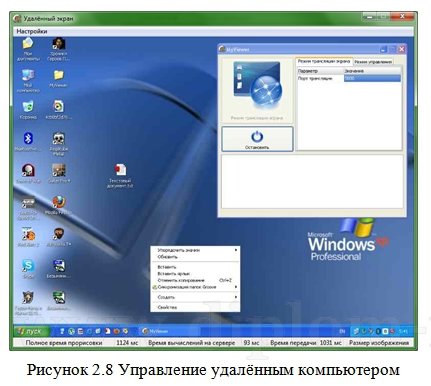Select the Skype desktop icon
The width and height of the screenshot is (431, 386).
28,269
